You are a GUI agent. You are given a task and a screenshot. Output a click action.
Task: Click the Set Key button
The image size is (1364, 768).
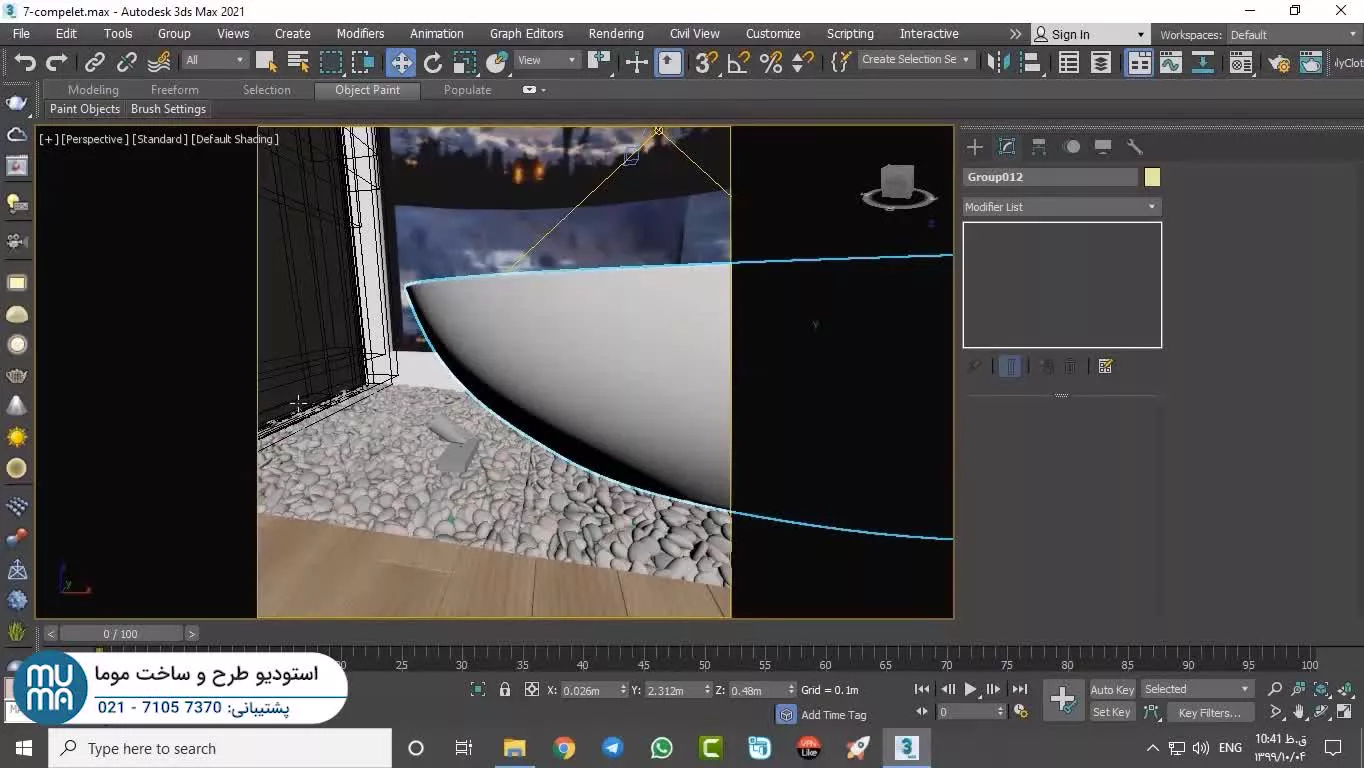click(x=1112, y=712)
